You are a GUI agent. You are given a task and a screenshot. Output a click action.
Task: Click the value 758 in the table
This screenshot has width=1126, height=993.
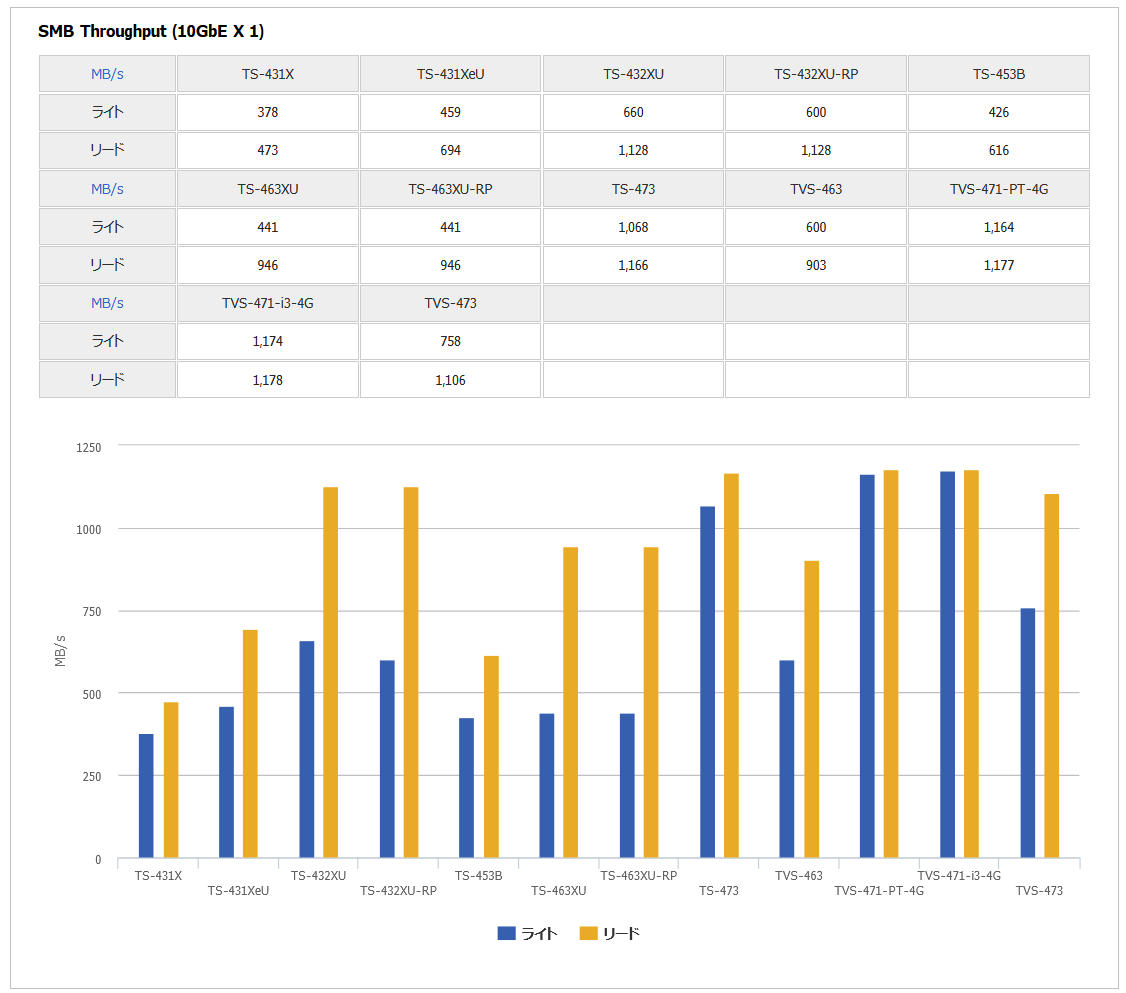coord(450,341)
